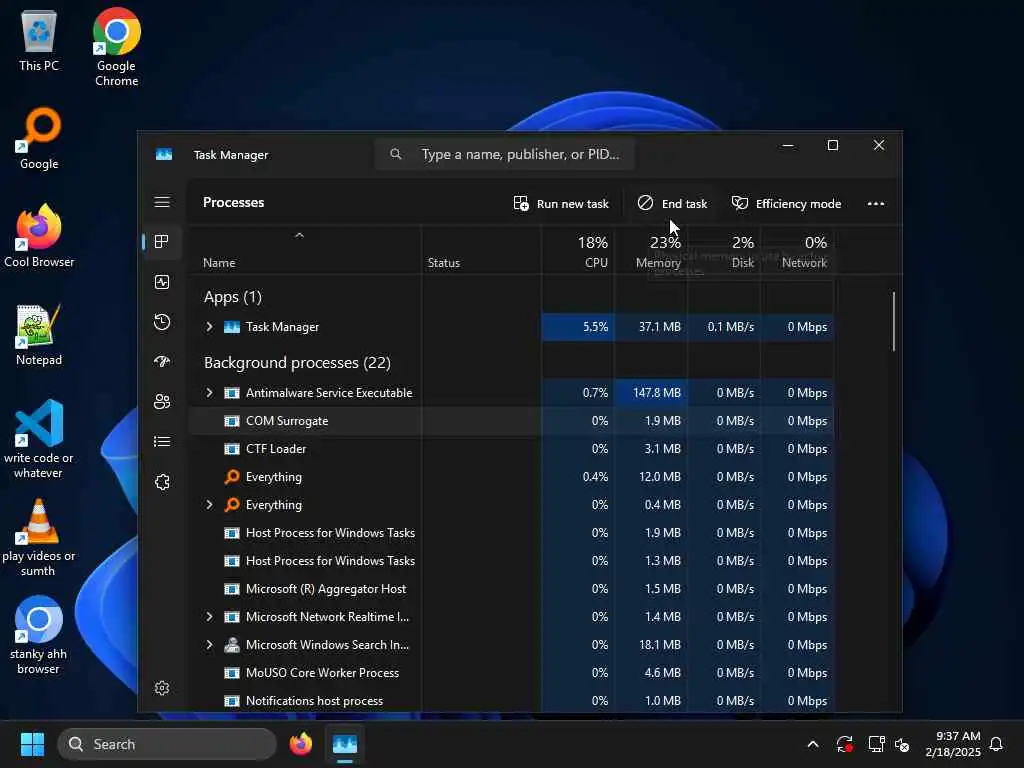Viewport: 1024px width, 768px height.
Task: Click the Background processes (22) group header
Action: pos(297,362)
